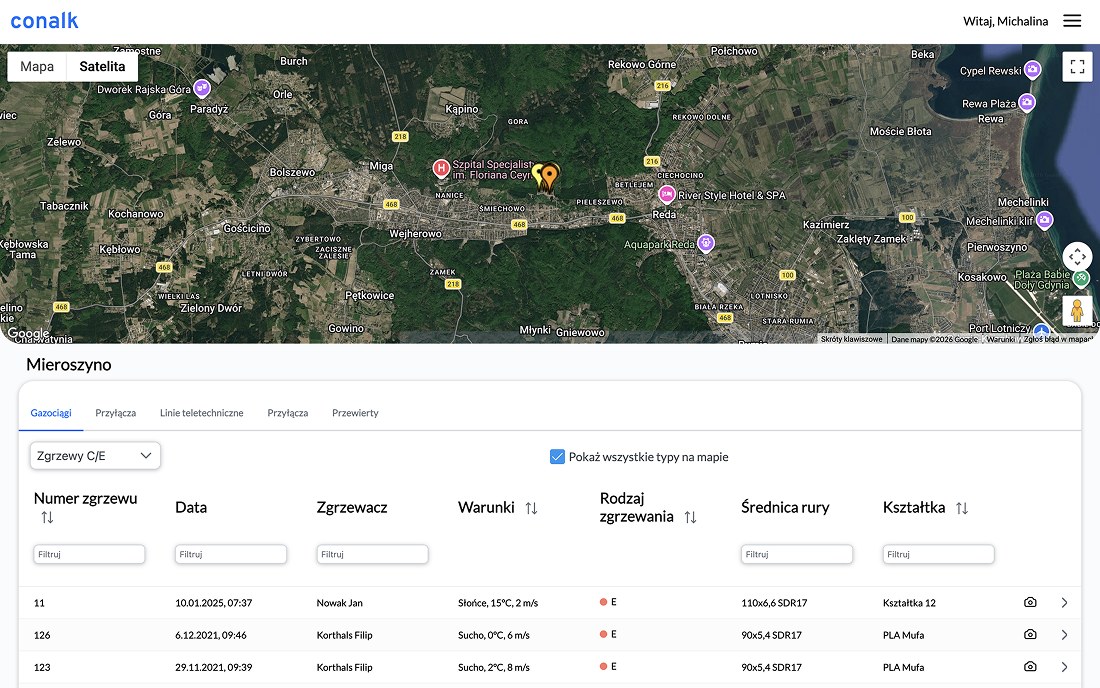Focus the Średnica rury filter field
Viewport: 1100px width, 688px height.
(797, 554)
